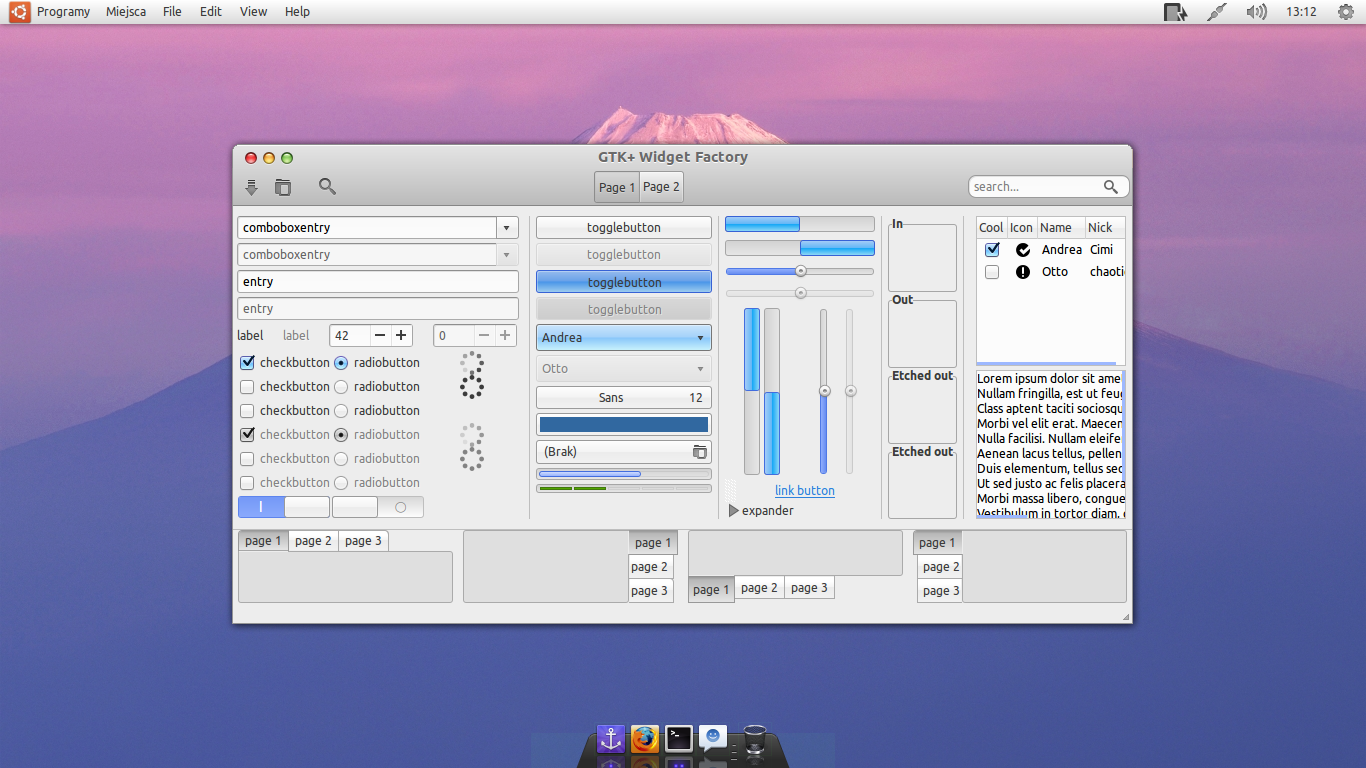Screen dimensions: 1366x768
Task: Click the warning icon in Otto's row
Action: point(1021,271)
